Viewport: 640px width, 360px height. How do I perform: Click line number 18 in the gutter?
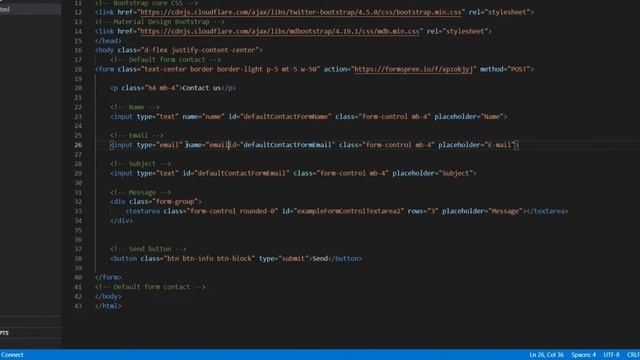click(78, 69)
